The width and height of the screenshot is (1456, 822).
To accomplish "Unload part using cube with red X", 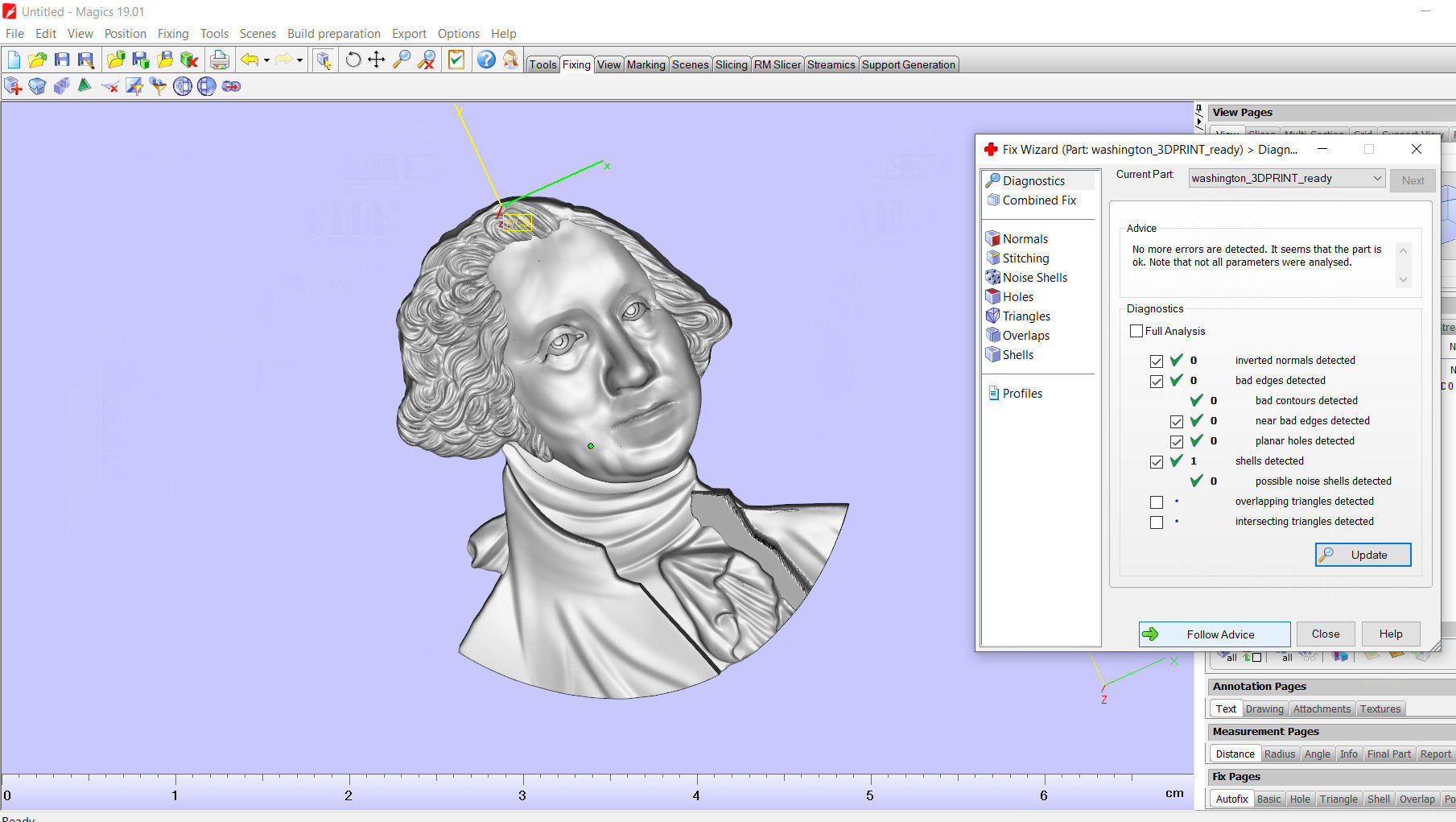I will (x=189, y=60).
